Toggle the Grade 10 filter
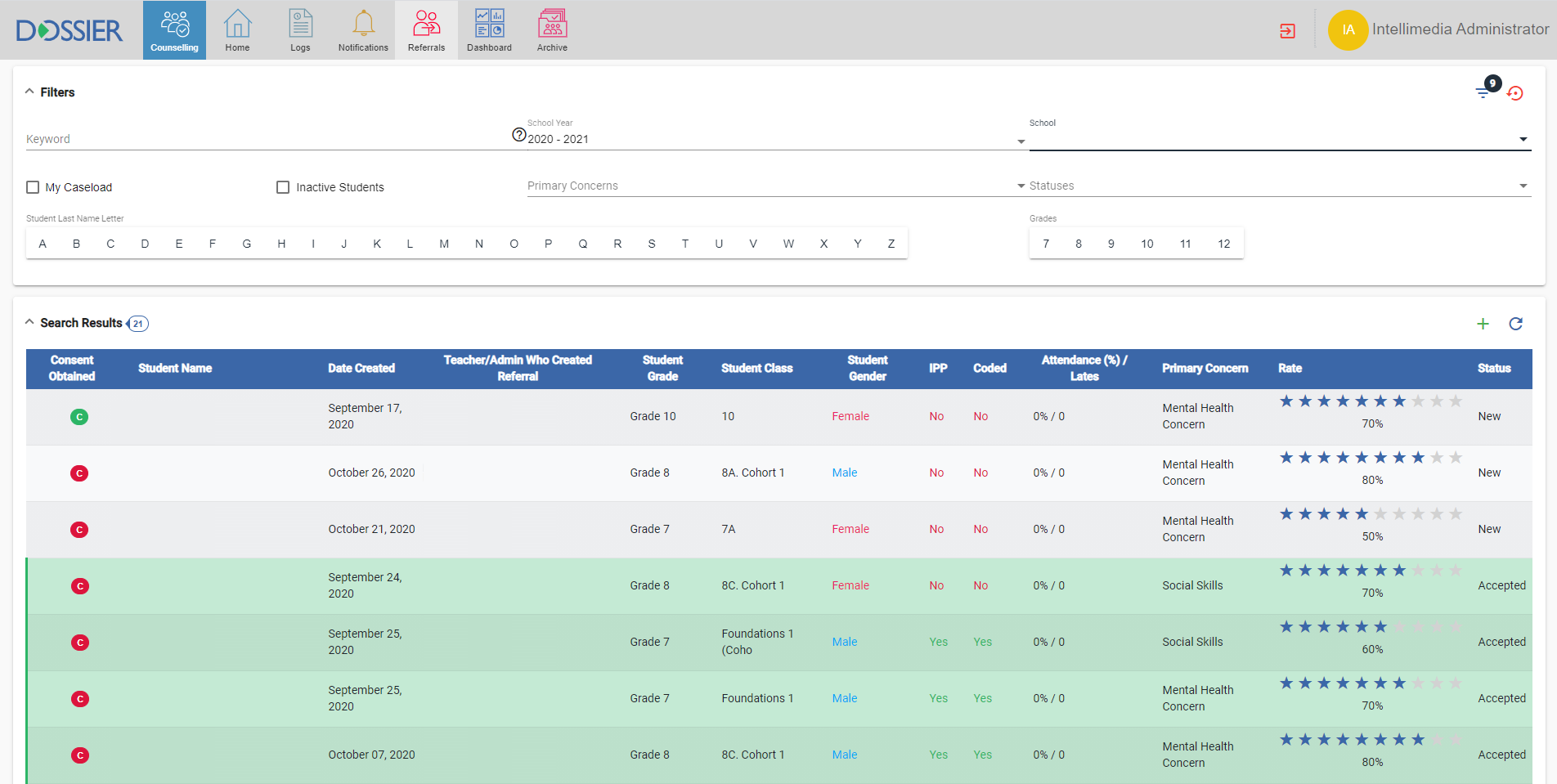 tap(1146, 244)
